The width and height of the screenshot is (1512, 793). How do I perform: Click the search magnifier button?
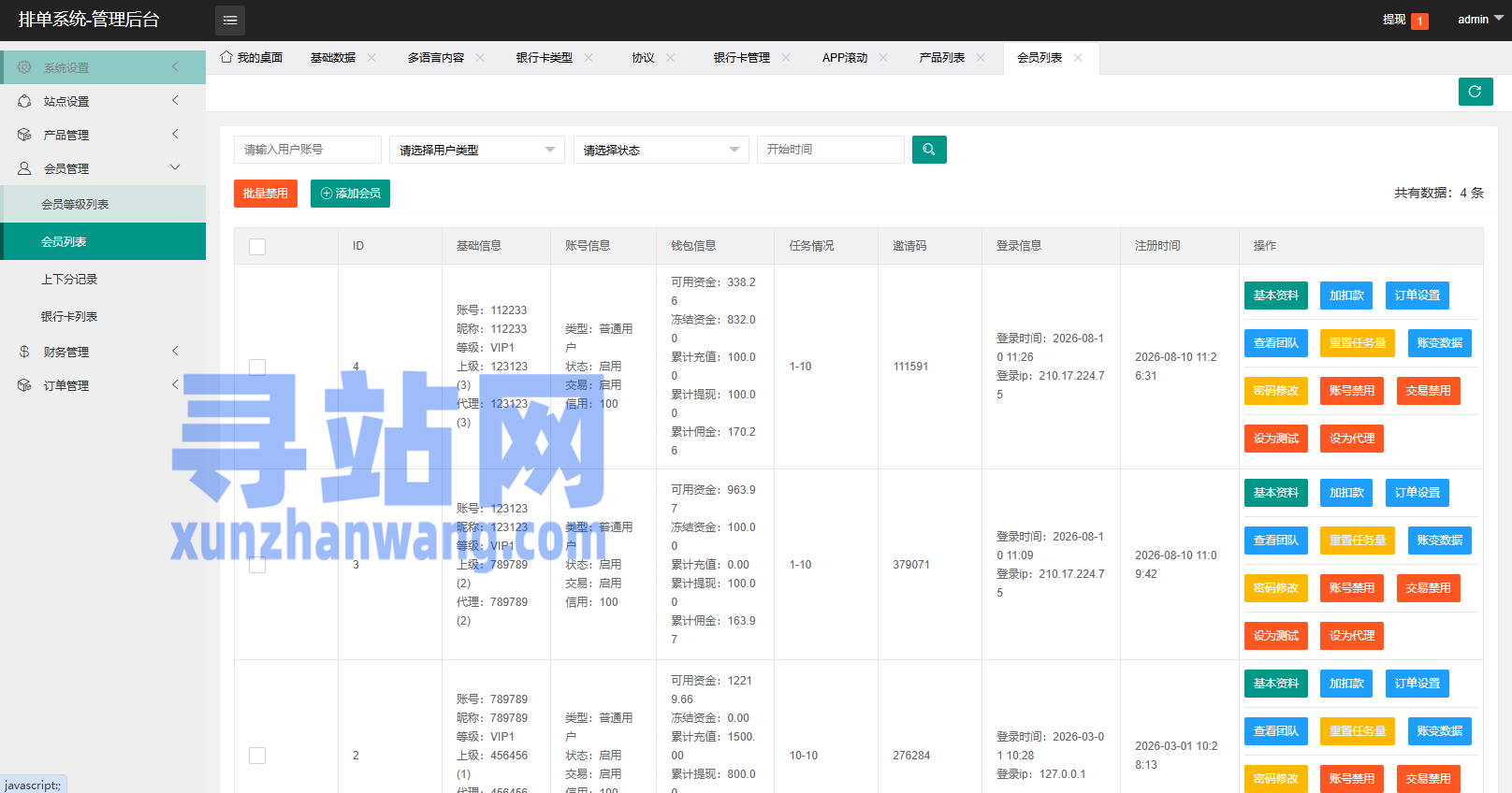pos(929,150)
